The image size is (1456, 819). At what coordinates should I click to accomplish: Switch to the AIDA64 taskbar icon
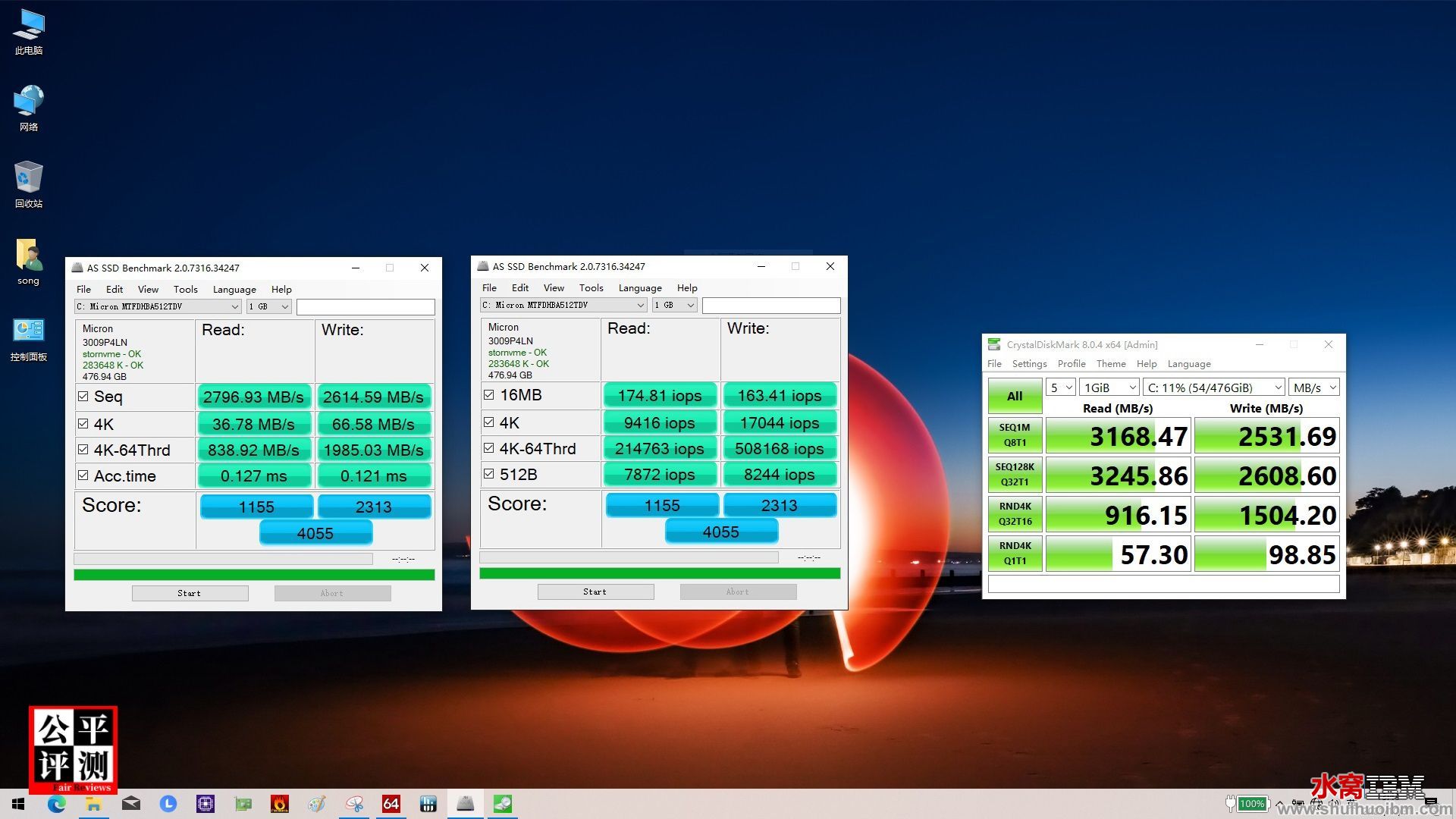point(391,804)
